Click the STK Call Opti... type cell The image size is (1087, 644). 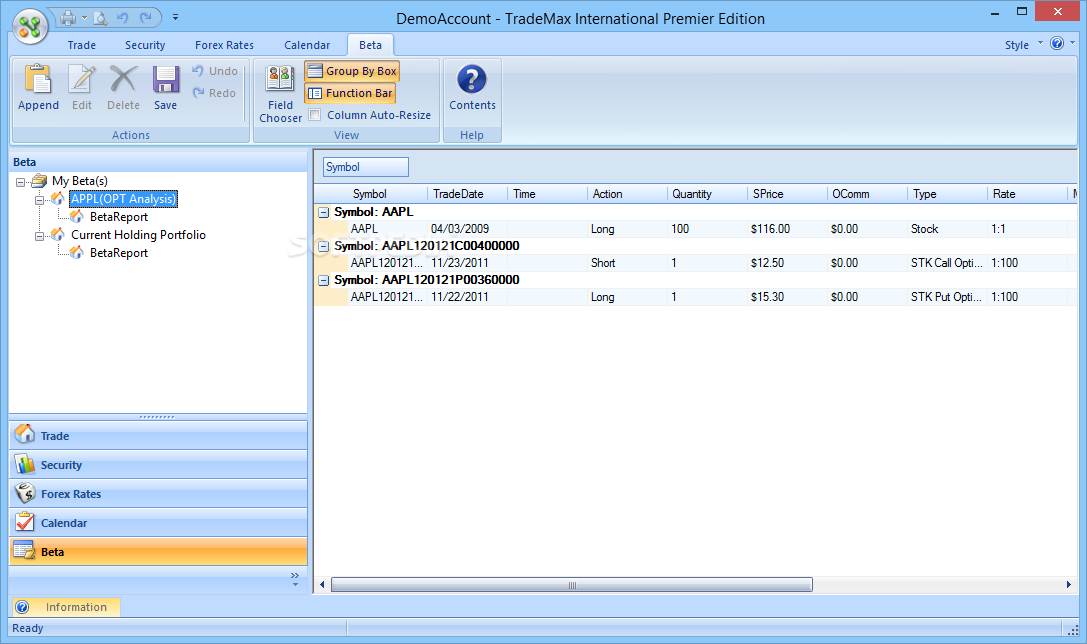[948, 263]
